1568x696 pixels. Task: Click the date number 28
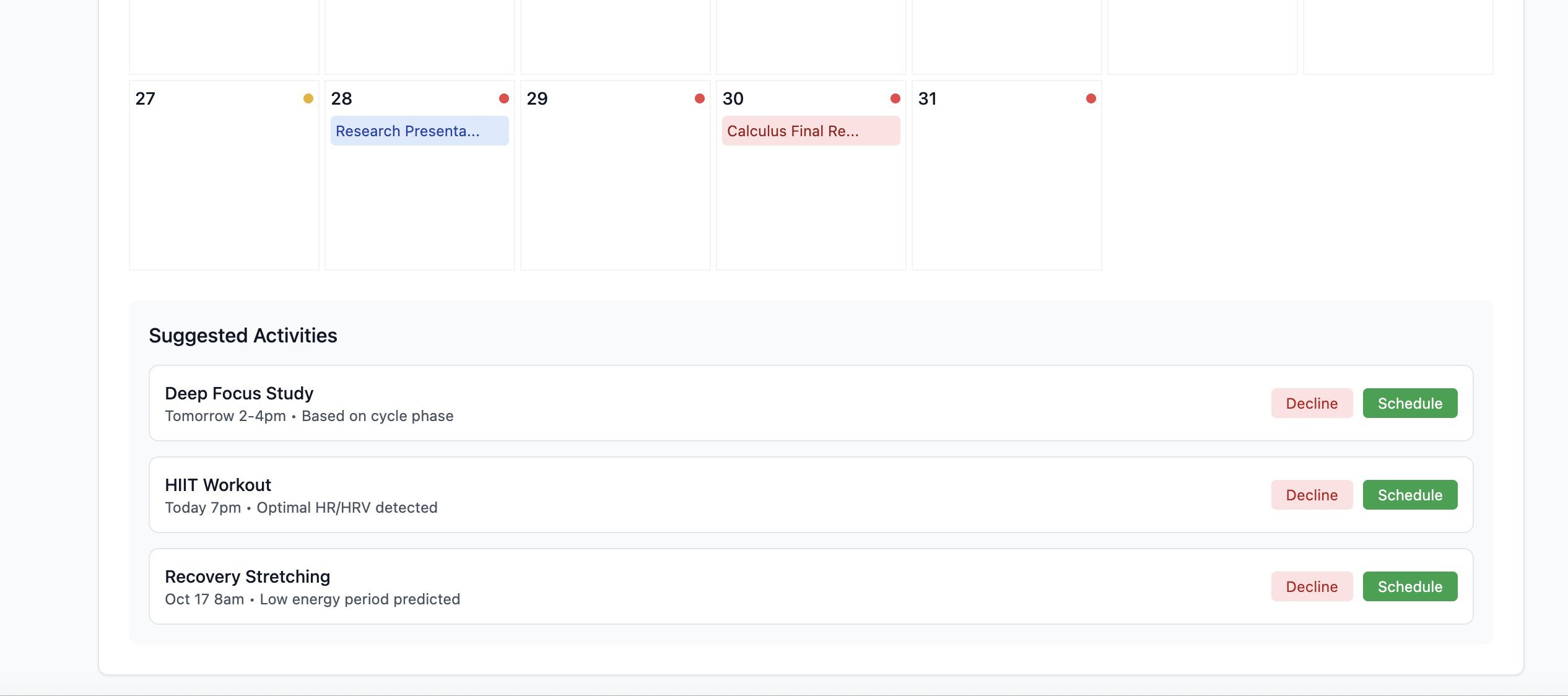point(341,99)
